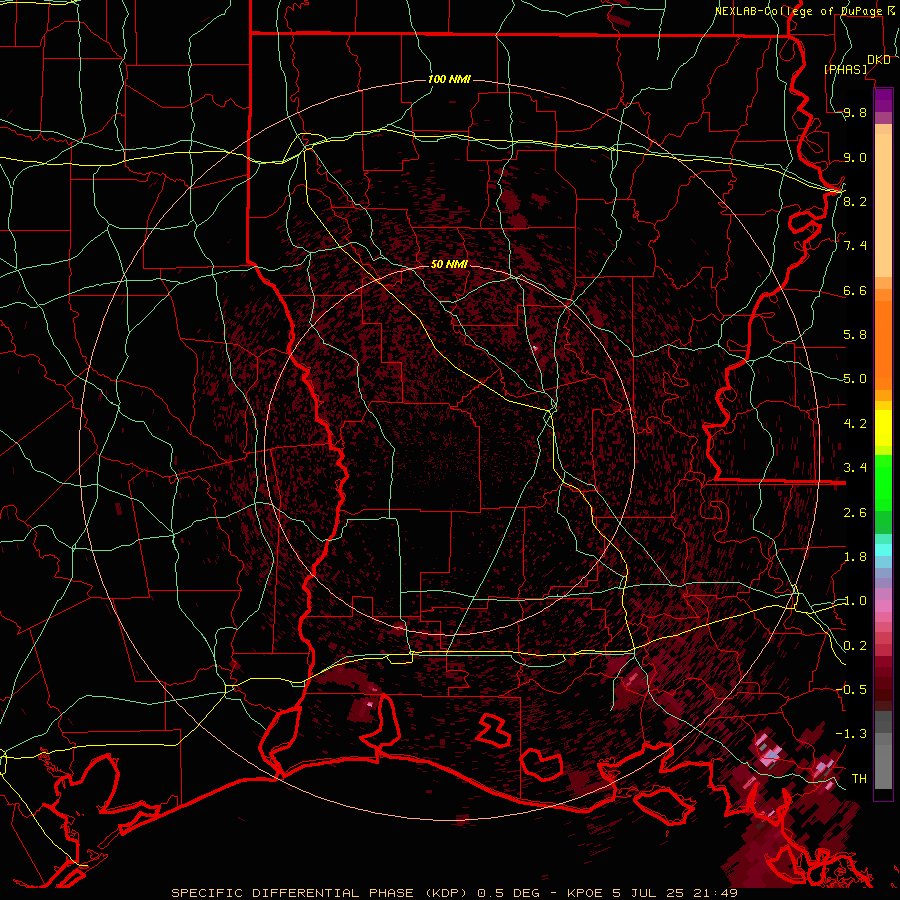The width and height of the screenshot is (900, 900).
Task: Pick the cyan color bar segment
Action: pyautogui.click(x=883, y=549)
